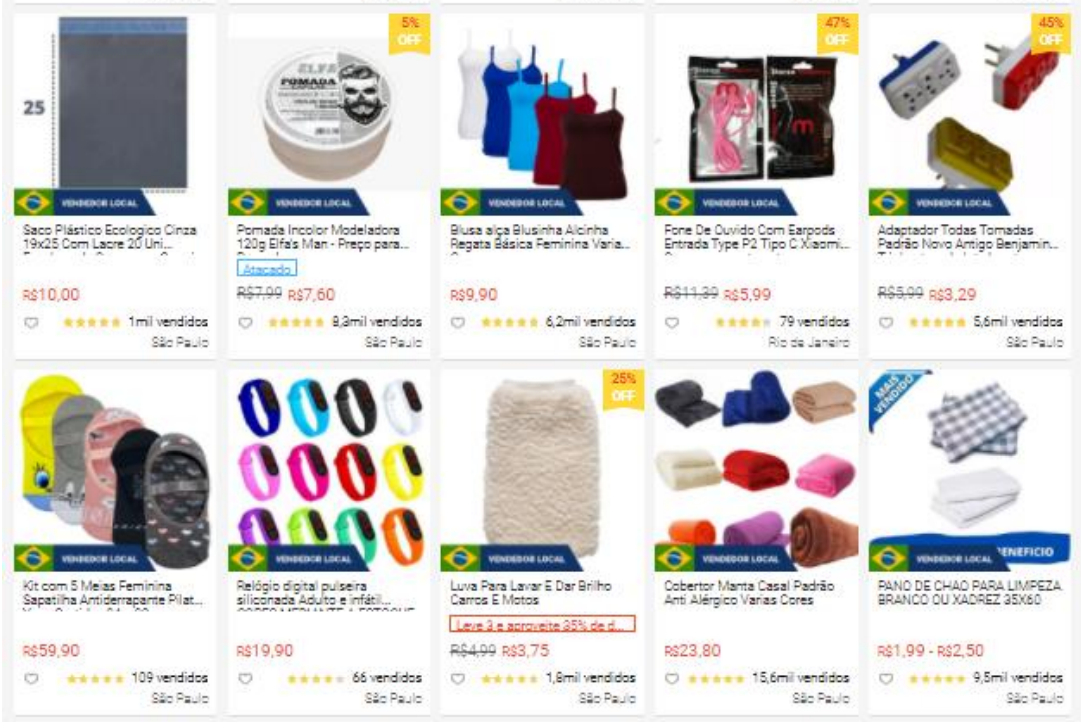
Task: Click the 47% OFF discount badge
Action: tap(837, 32)
